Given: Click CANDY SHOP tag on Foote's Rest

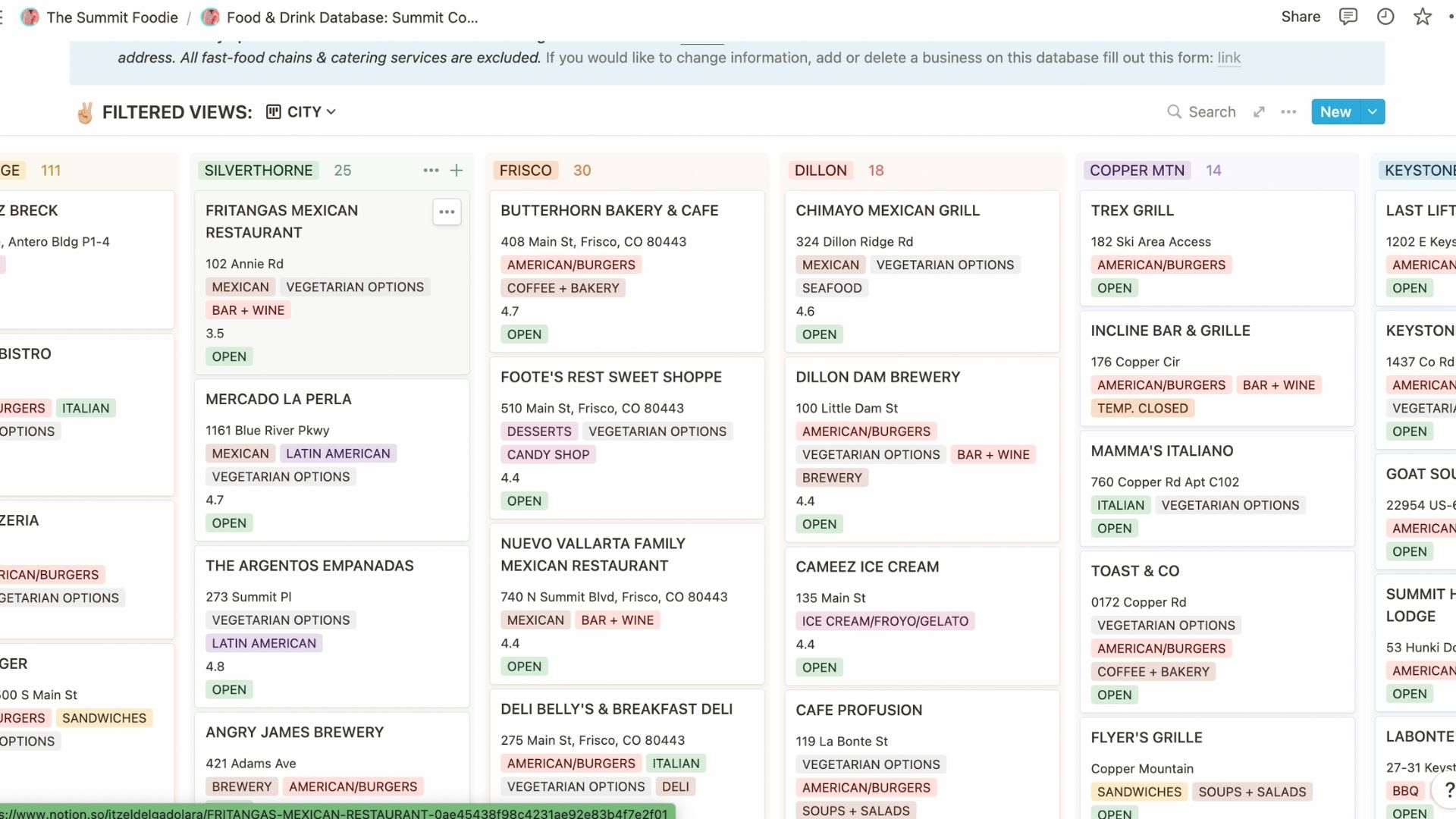Looking at the screenshot, I should point(548,454).
